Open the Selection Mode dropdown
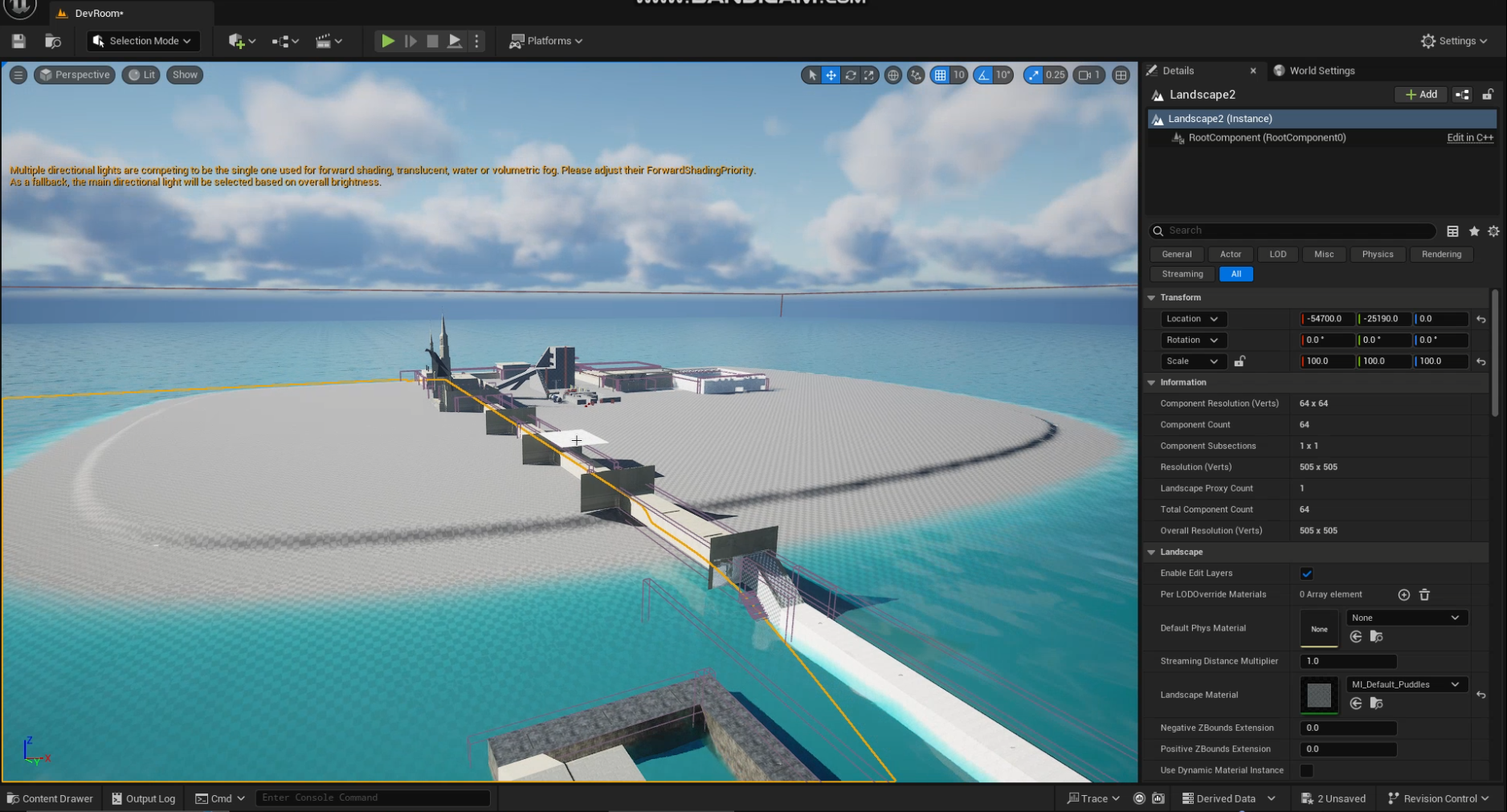 pos(143,41)
